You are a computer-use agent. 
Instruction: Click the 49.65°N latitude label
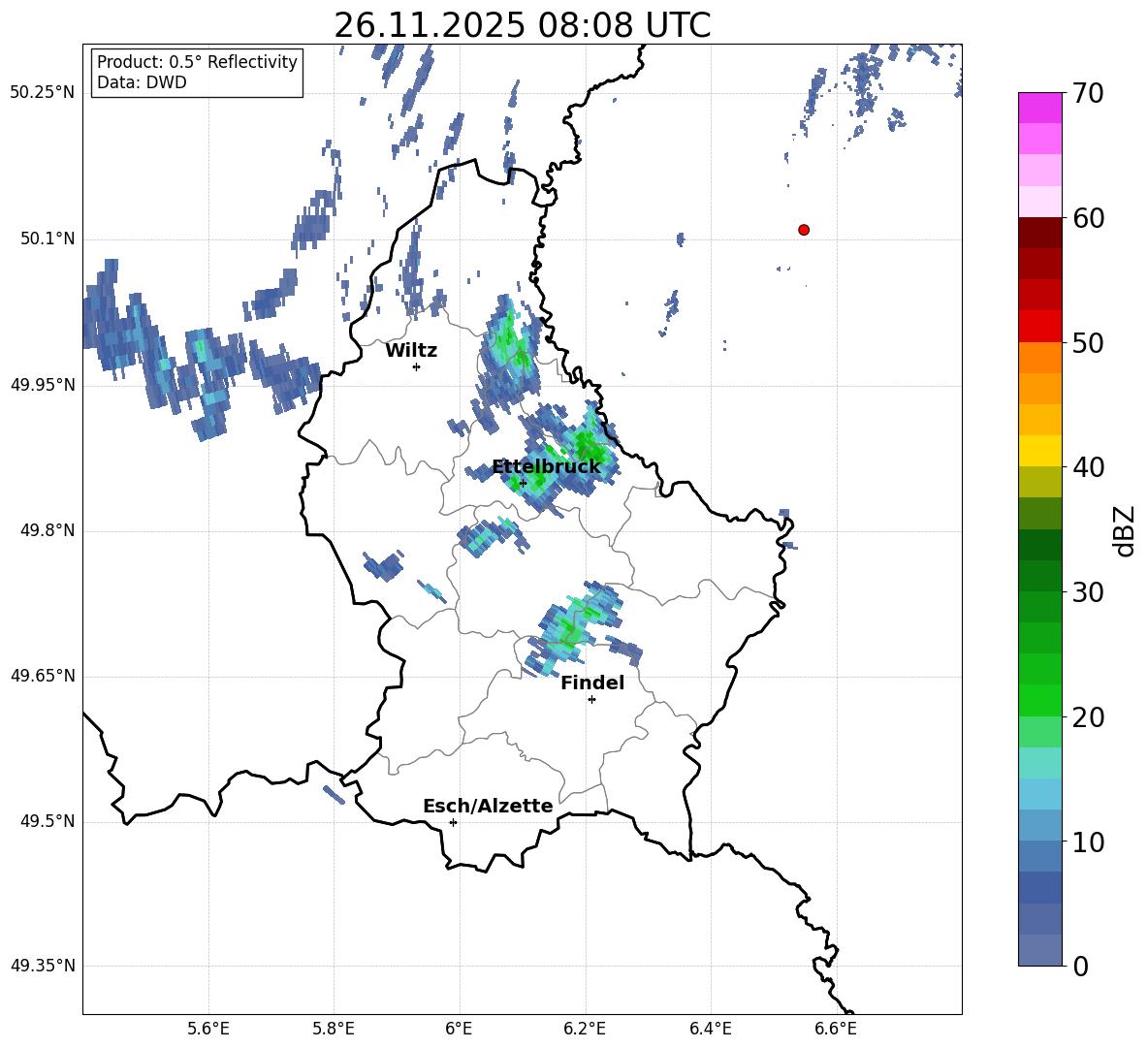pyautogui.click(x=43, y=676)
